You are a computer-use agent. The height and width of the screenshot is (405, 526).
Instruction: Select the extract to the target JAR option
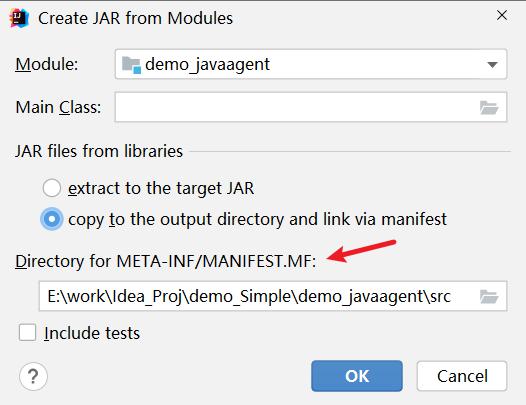coord(52,188)
